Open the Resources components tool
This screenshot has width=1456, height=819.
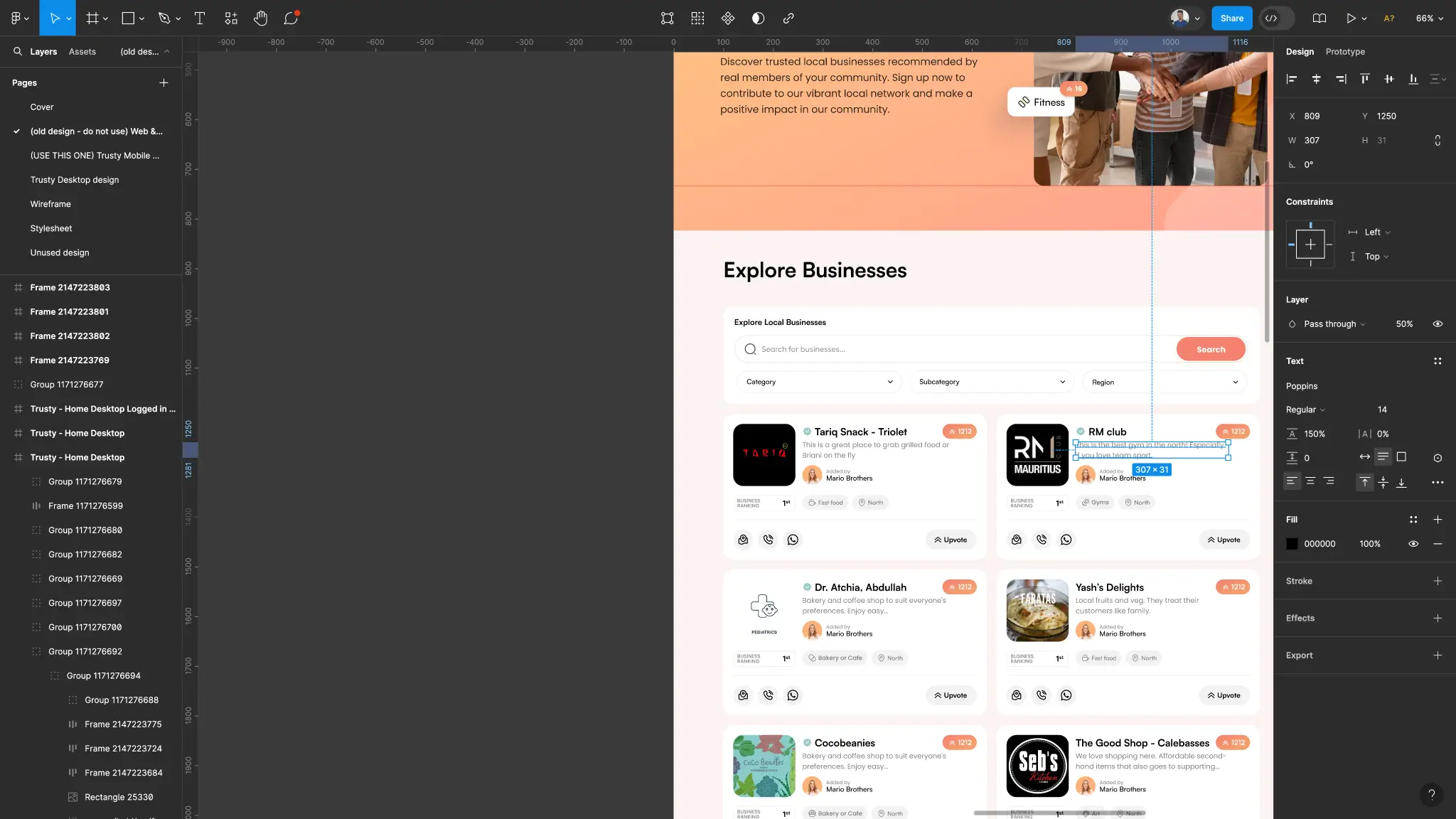[x=231, y=18]
